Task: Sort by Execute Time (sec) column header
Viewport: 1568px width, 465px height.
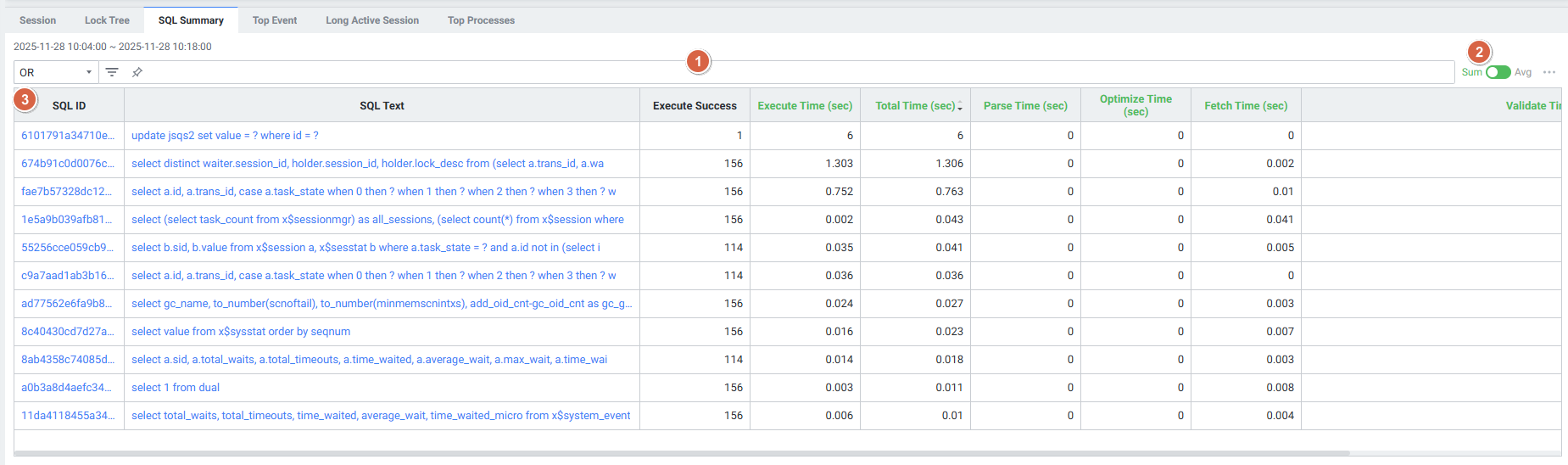Action: coord(805,106)
